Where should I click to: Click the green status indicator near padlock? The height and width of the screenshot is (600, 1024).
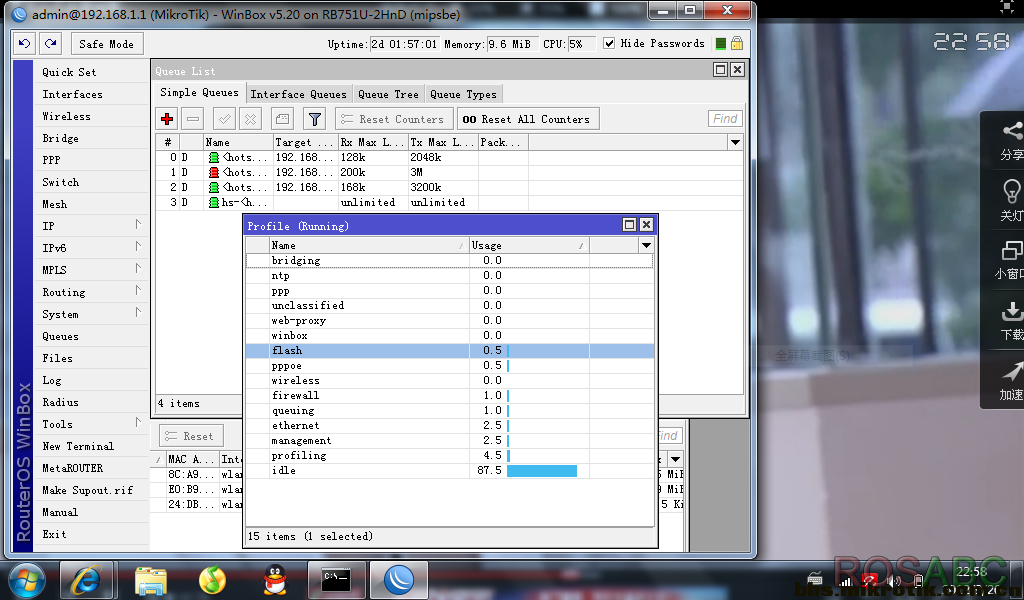[x=721, y=44]
